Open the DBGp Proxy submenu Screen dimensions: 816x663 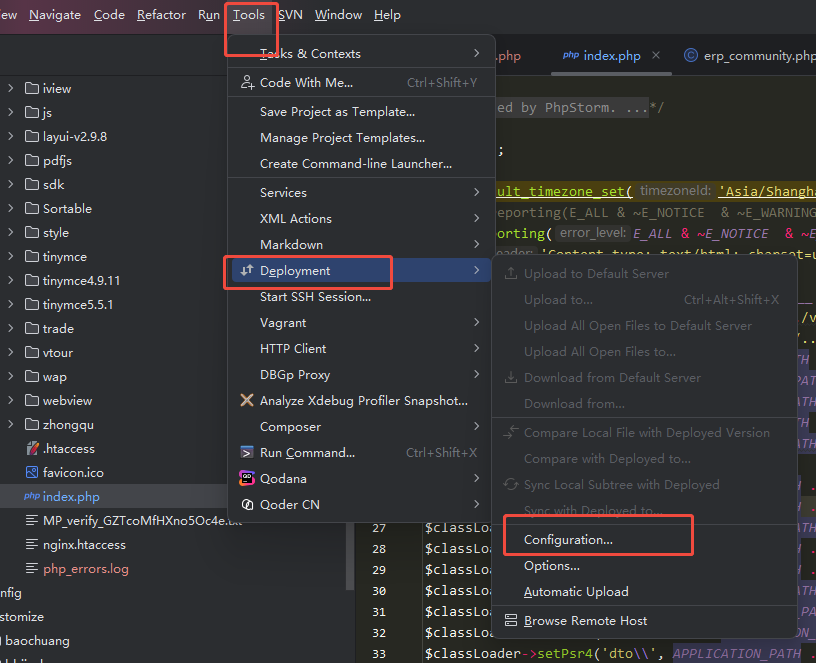pos(361,374)
